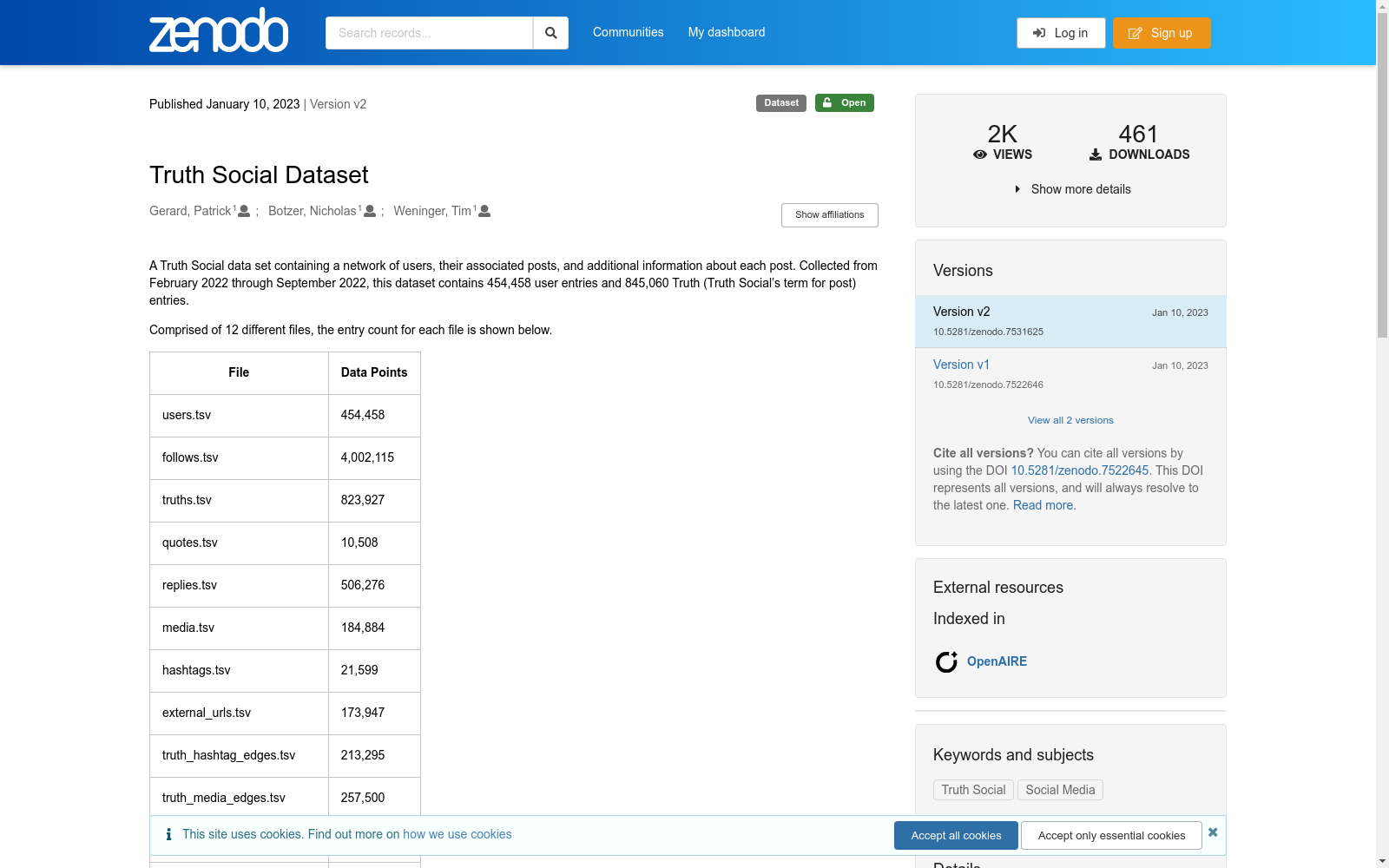
Task: Focus the Search records field
Action: 429,33
